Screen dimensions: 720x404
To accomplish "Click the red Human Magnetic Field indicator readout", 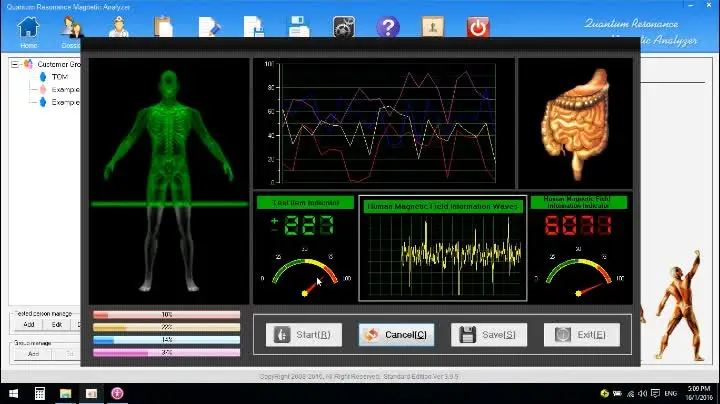I will click(578, 225).
